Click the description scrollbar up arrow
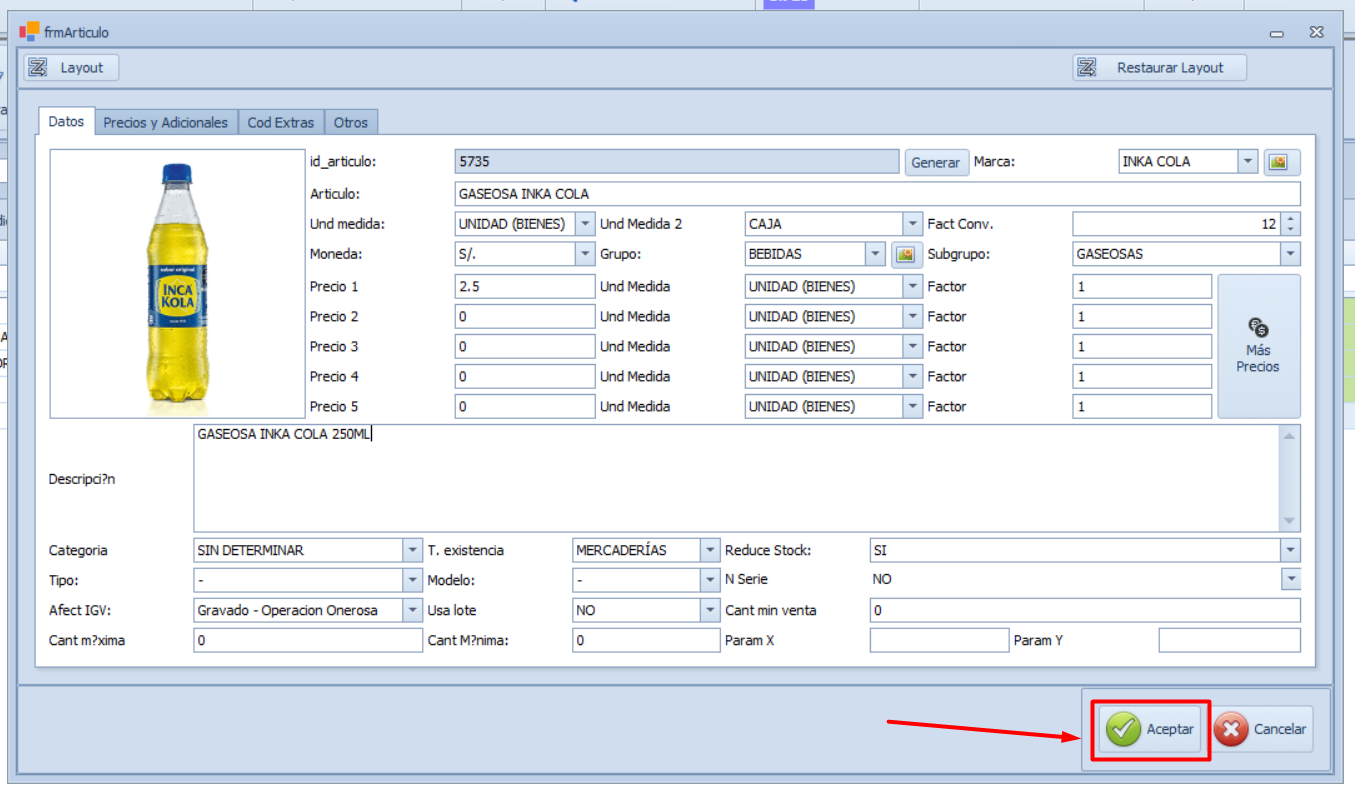Image resolution: width=1355 pixels, height=799 pixels. point(1290,435)
